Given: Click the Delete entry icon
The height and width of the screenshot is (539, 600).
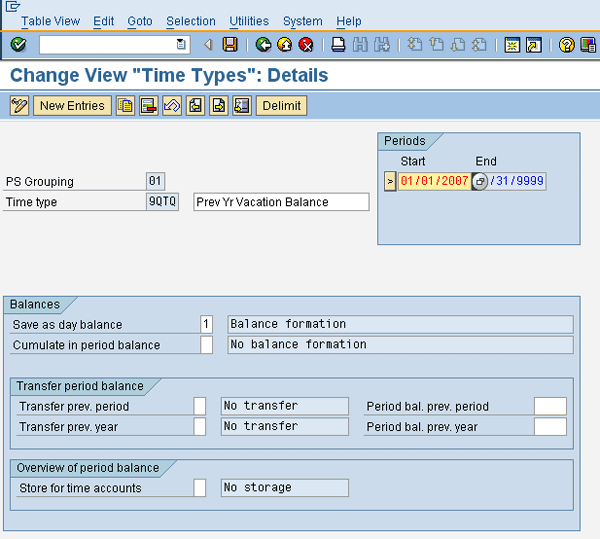Looking at the screenshot, I should click(x=149, y=106).
